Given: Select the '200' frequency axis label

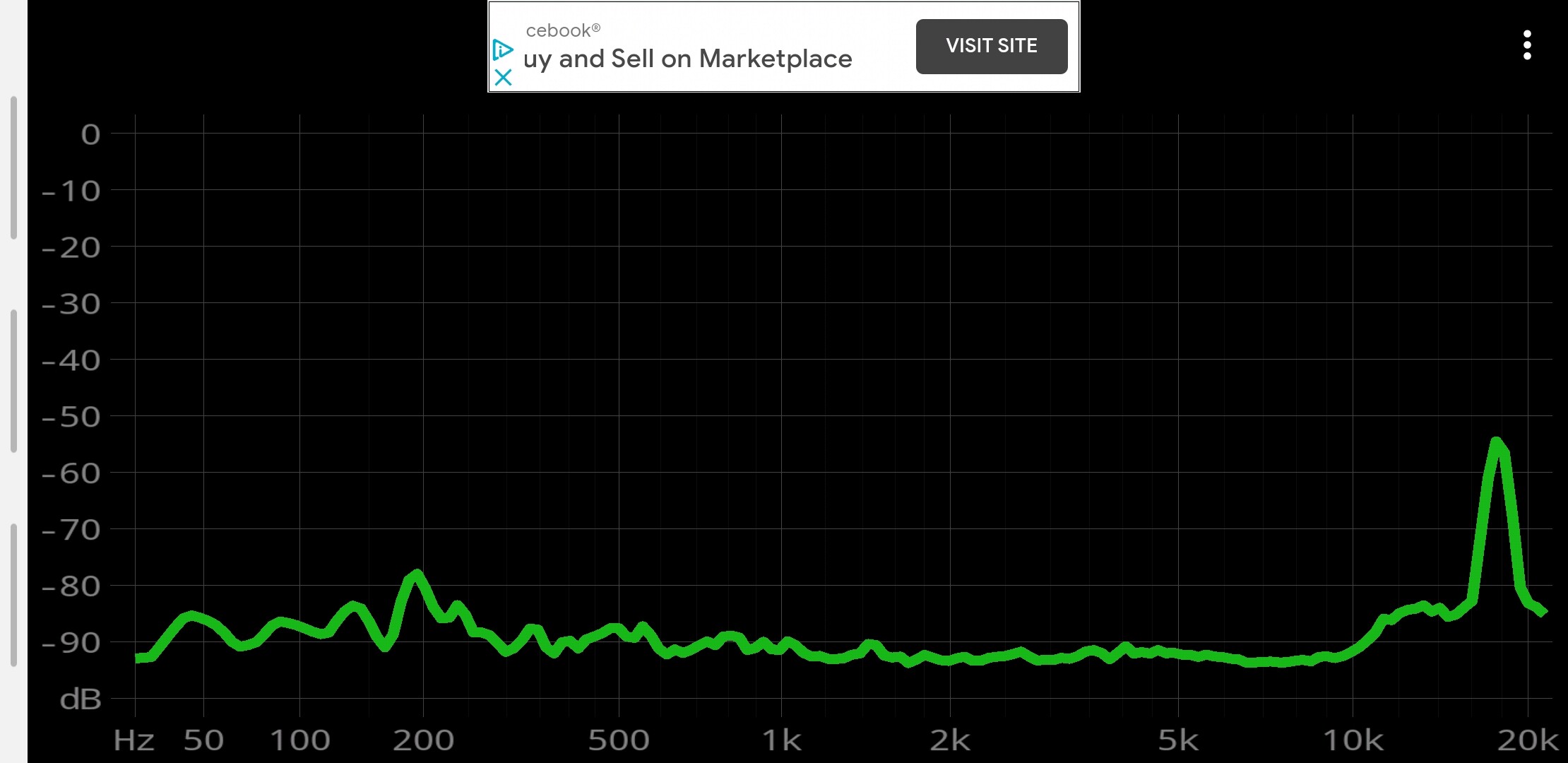Looking at the screenshot, I should (423, 740).
